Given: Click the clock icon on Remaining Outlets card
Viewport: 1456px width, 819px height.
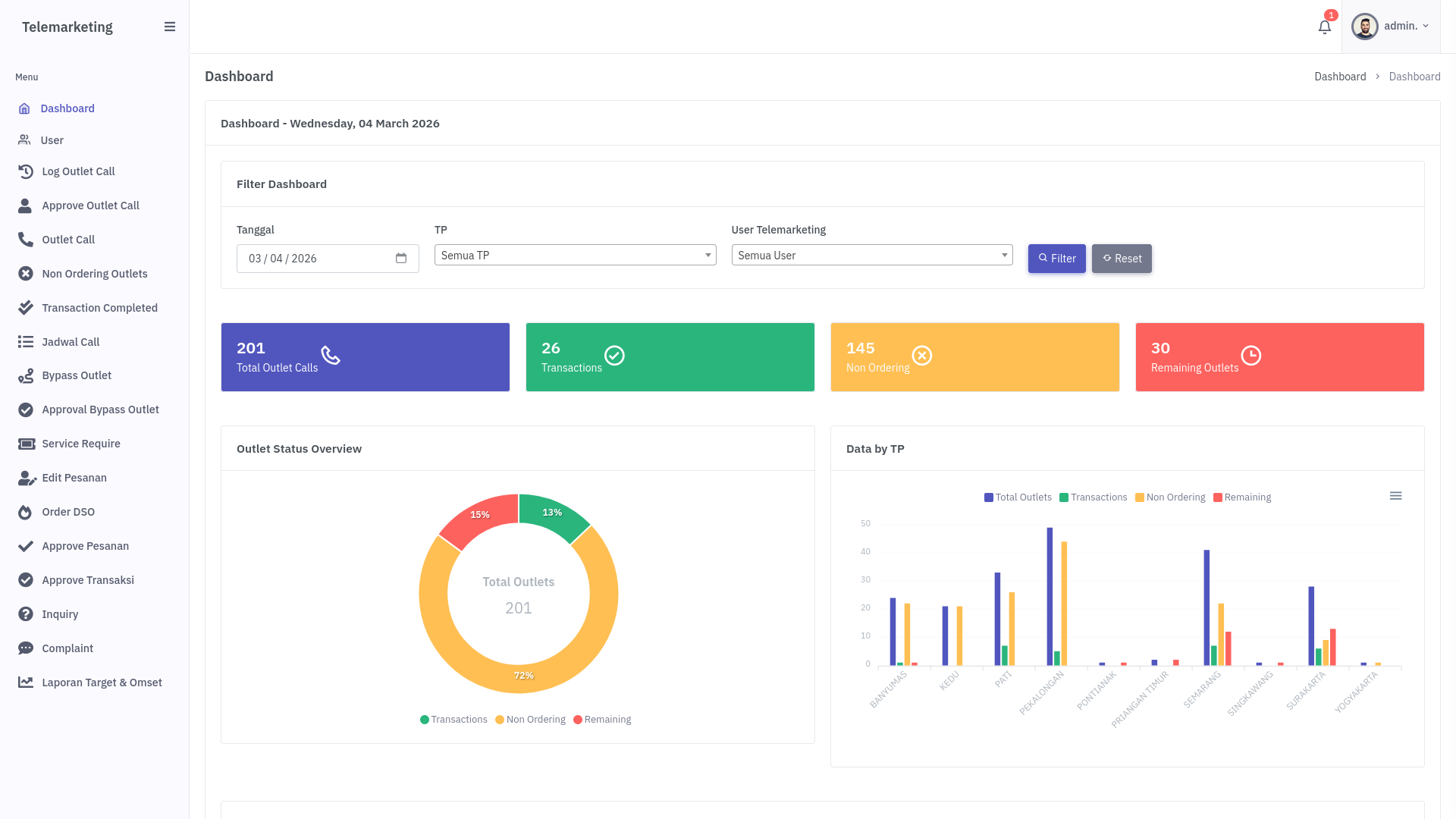Looking at the screenshot, I should pyautogui.click(x=1250, y=356).
